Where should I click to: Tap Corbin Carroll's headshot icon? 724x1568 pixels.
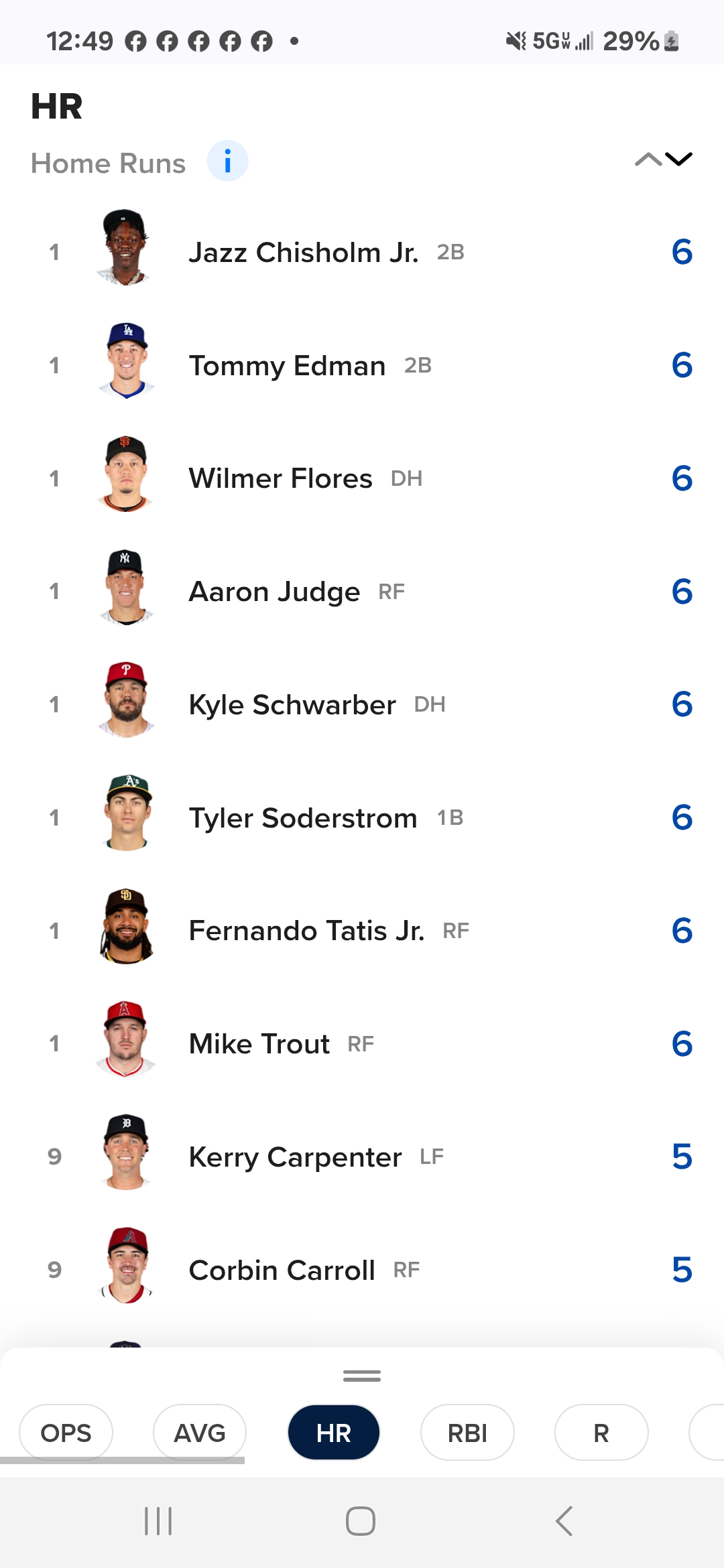[x=126, y=1266]
